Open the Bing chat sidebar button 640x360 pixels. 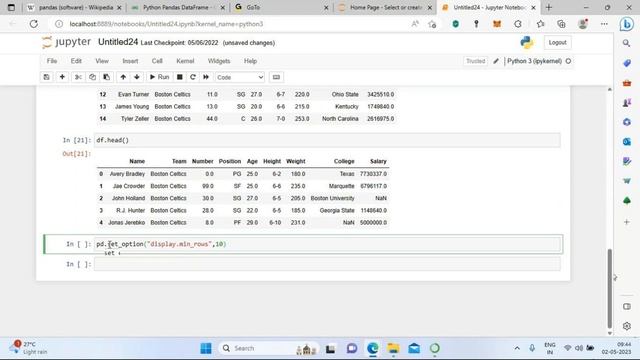pyautogui.click(x=627, y=24)
